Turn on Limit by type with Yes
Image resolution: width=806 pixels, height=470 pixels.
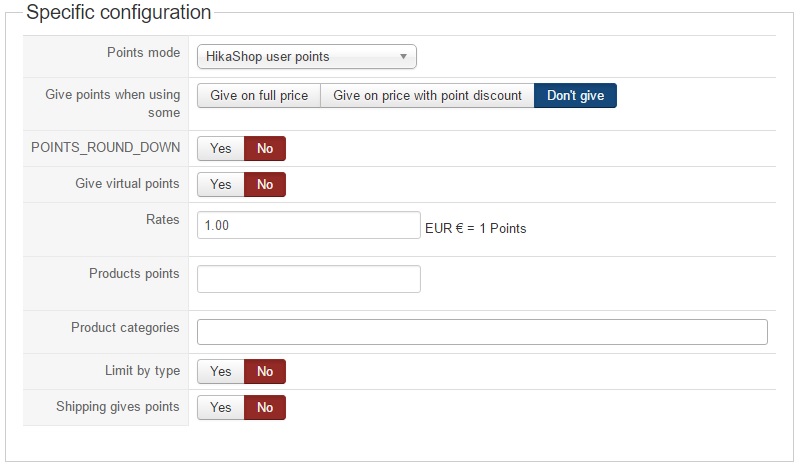point(221,372)
